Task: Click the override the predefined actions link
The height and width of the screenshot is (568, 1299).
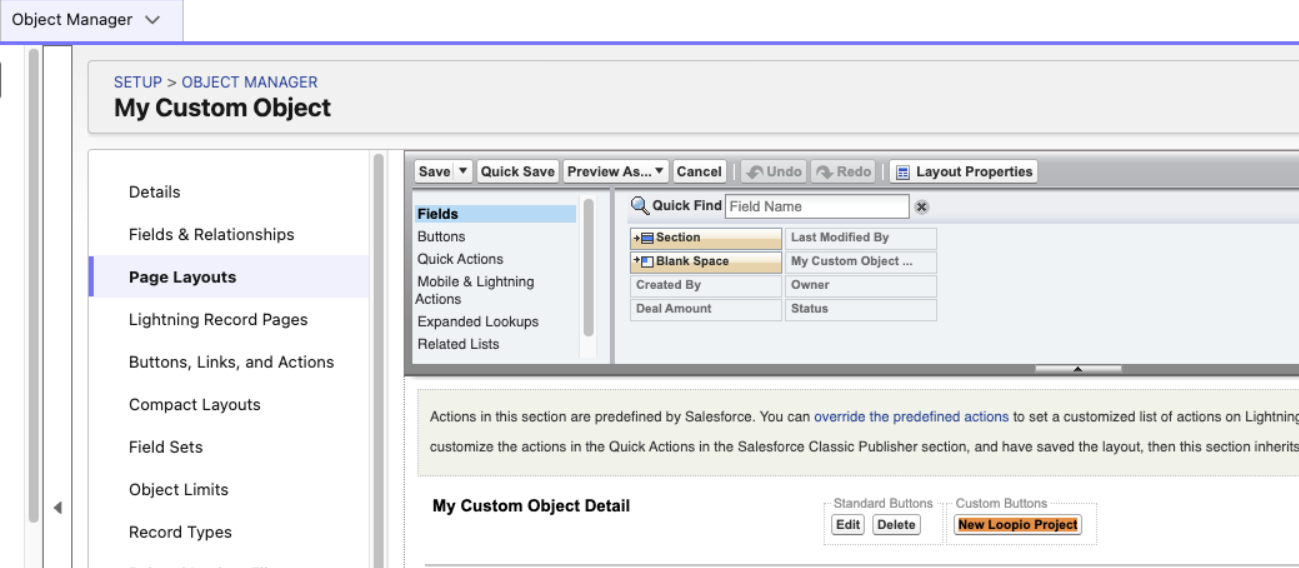Action: click(x=911, y=416)
